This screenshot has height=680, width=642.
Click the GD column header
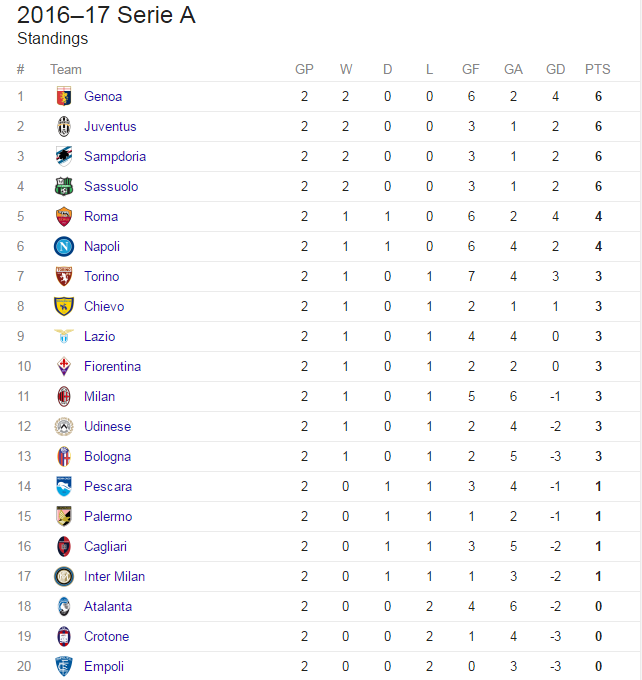click(x=555, y=69)
